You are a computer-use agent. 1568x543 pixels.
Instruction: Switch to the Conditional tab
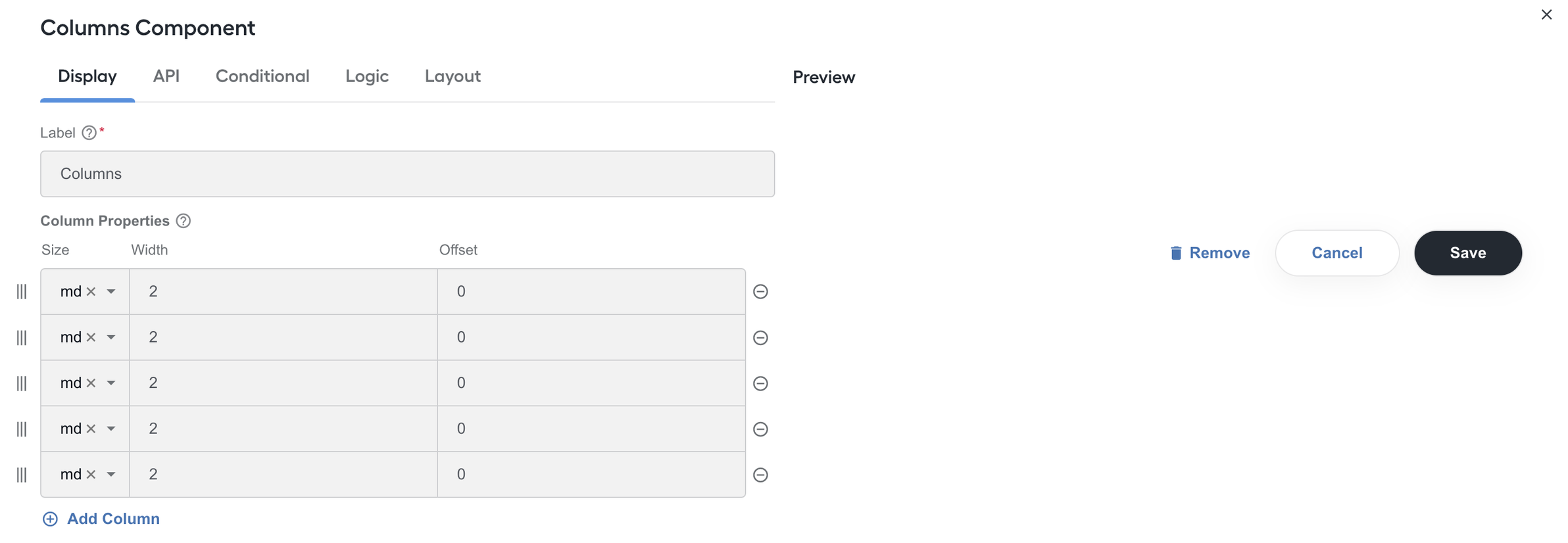262,76
